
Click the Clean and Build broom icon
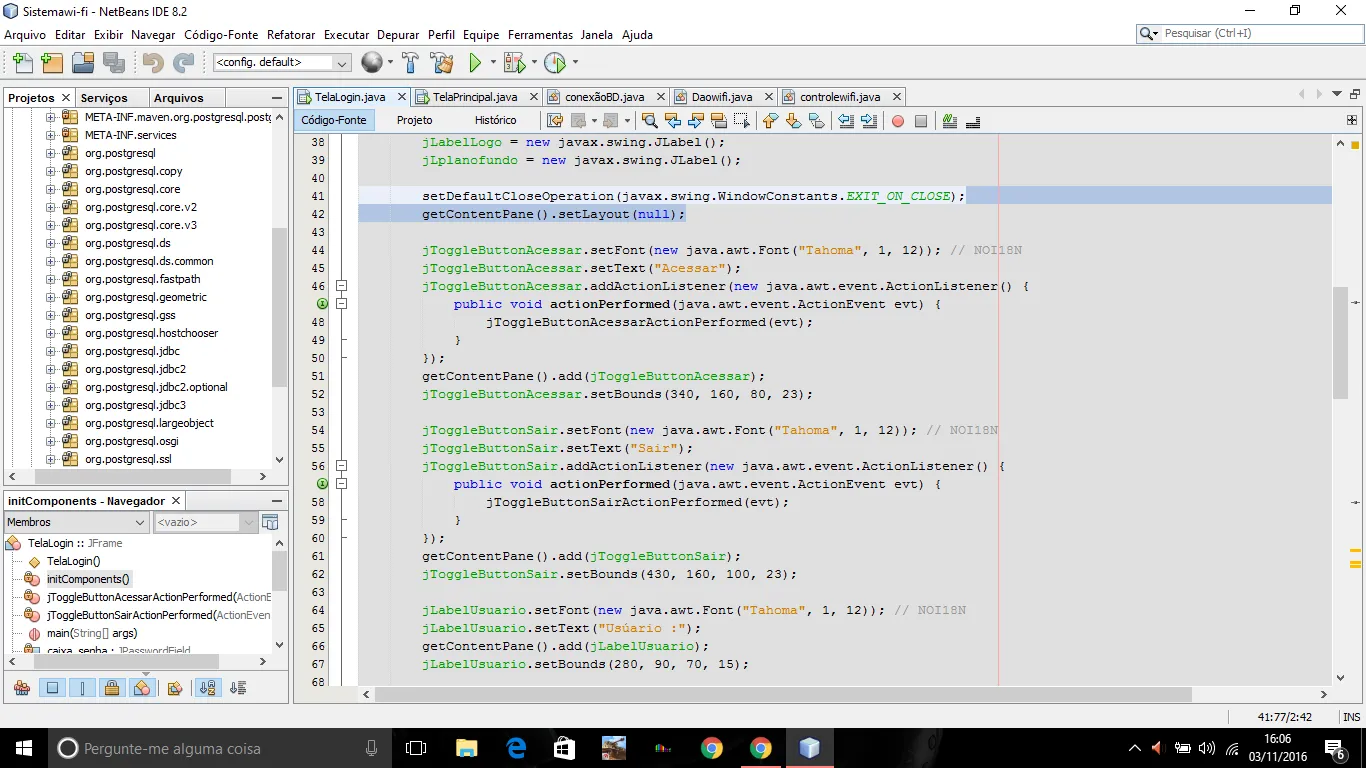coord(441,63)
